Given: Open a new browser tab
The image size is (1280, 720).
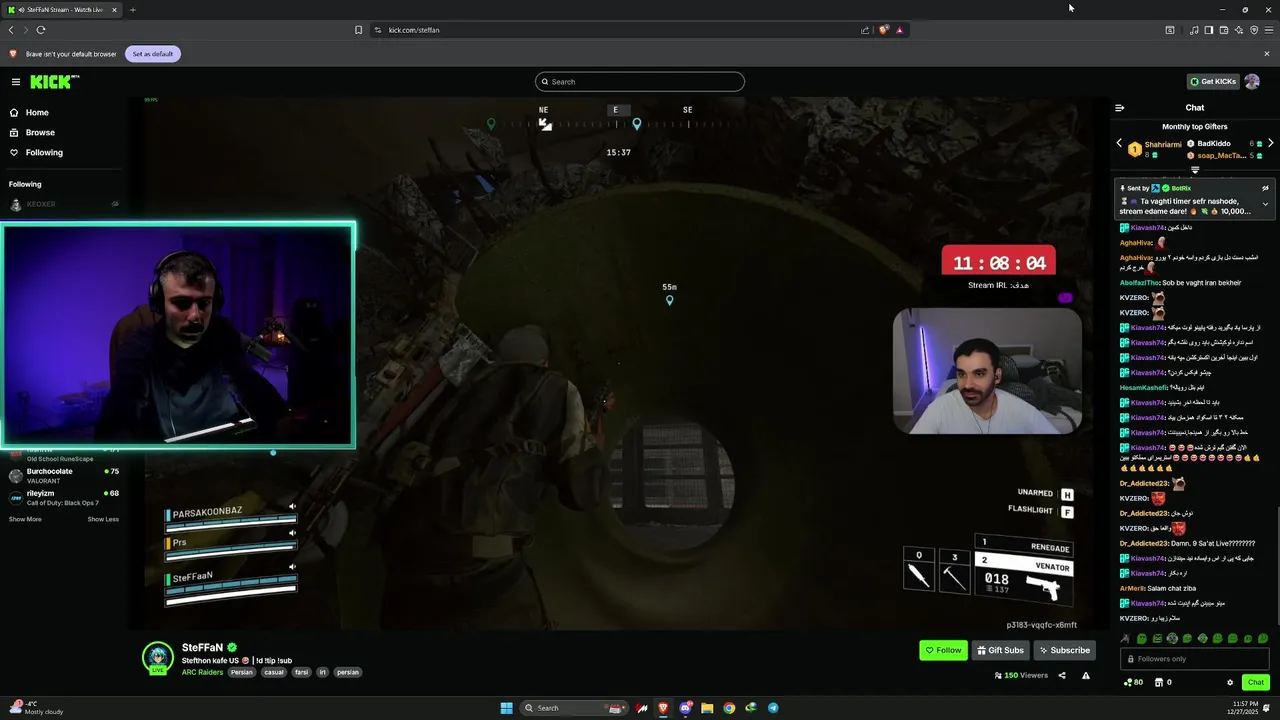Looking at the screenshot, I should [132, 10].
